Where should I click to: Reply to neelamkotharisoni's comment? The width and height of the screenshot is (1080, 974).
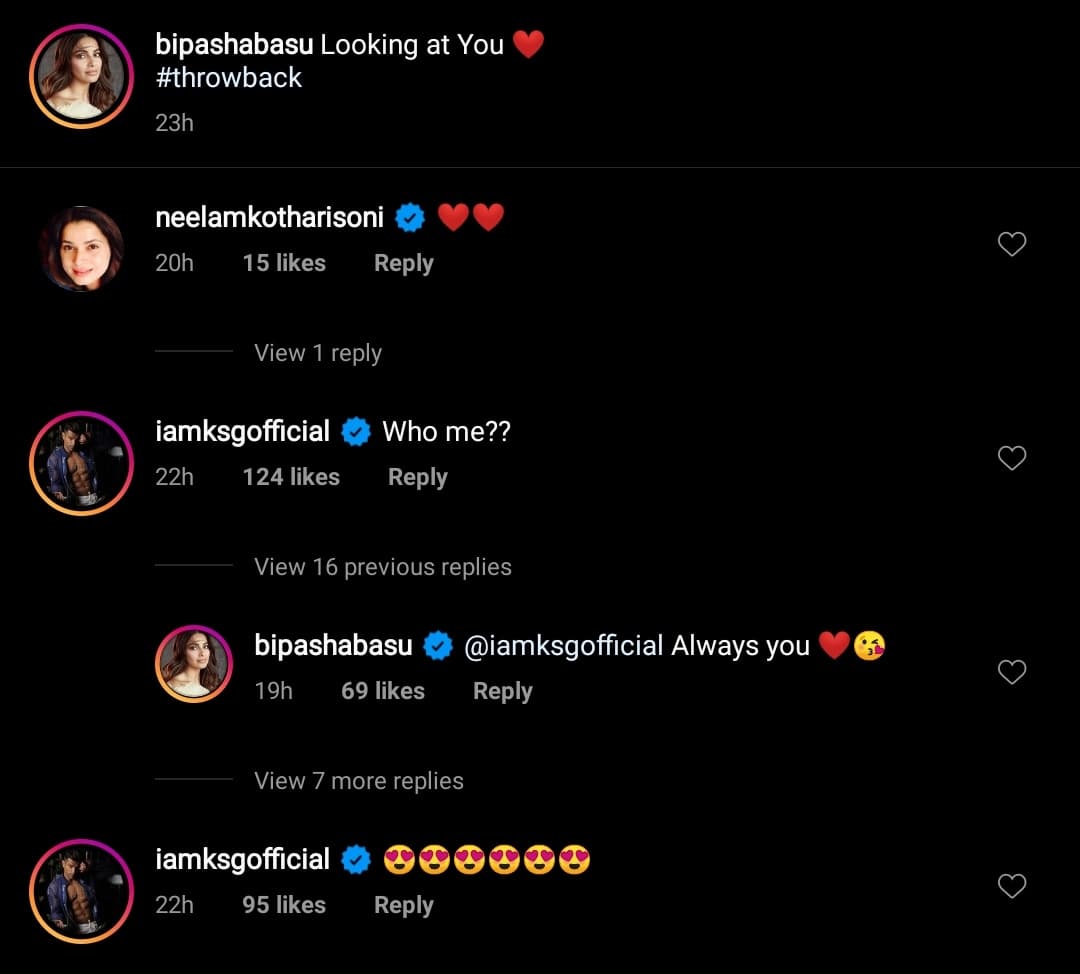point(403,263)
